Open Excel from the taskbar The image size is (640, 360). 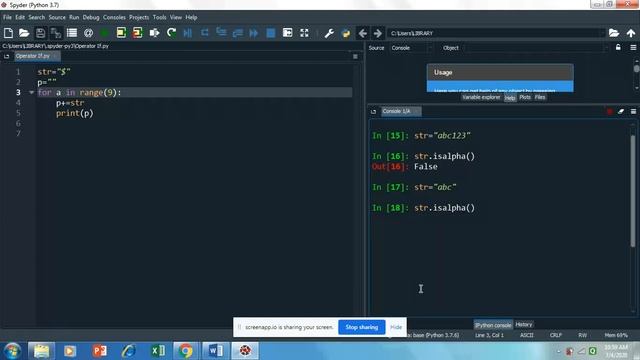[x=158, y=351]
